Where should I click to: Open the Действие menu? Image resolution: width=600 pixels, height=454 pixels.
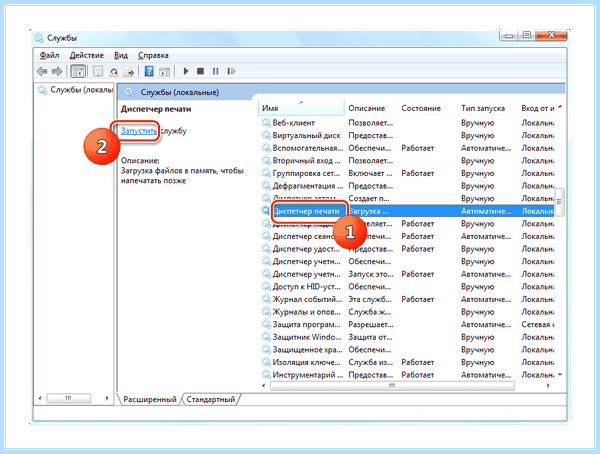click(x=86, y=55)
